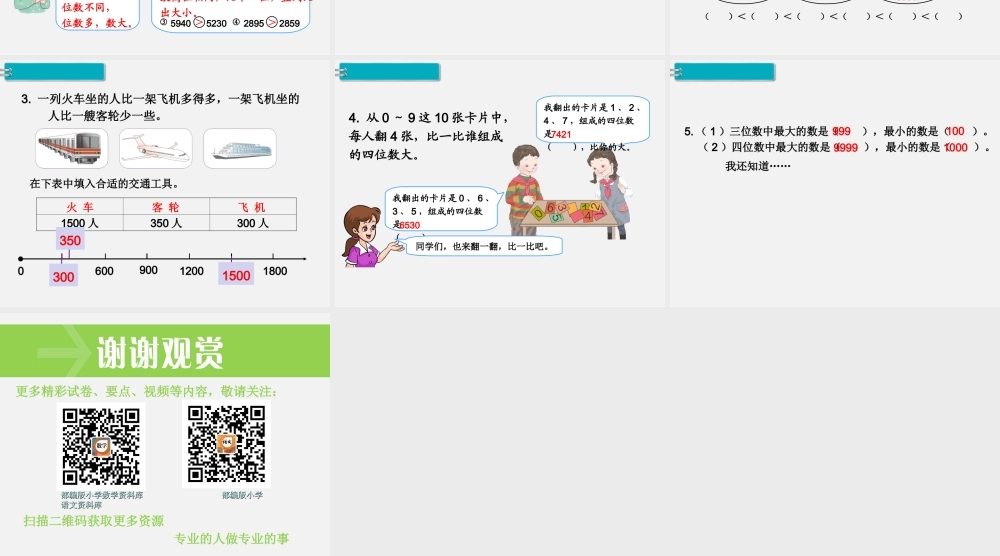Click the 火车 table header cell
The height and width of the screenshot is (556, 1000).
[x=80, y=206]
